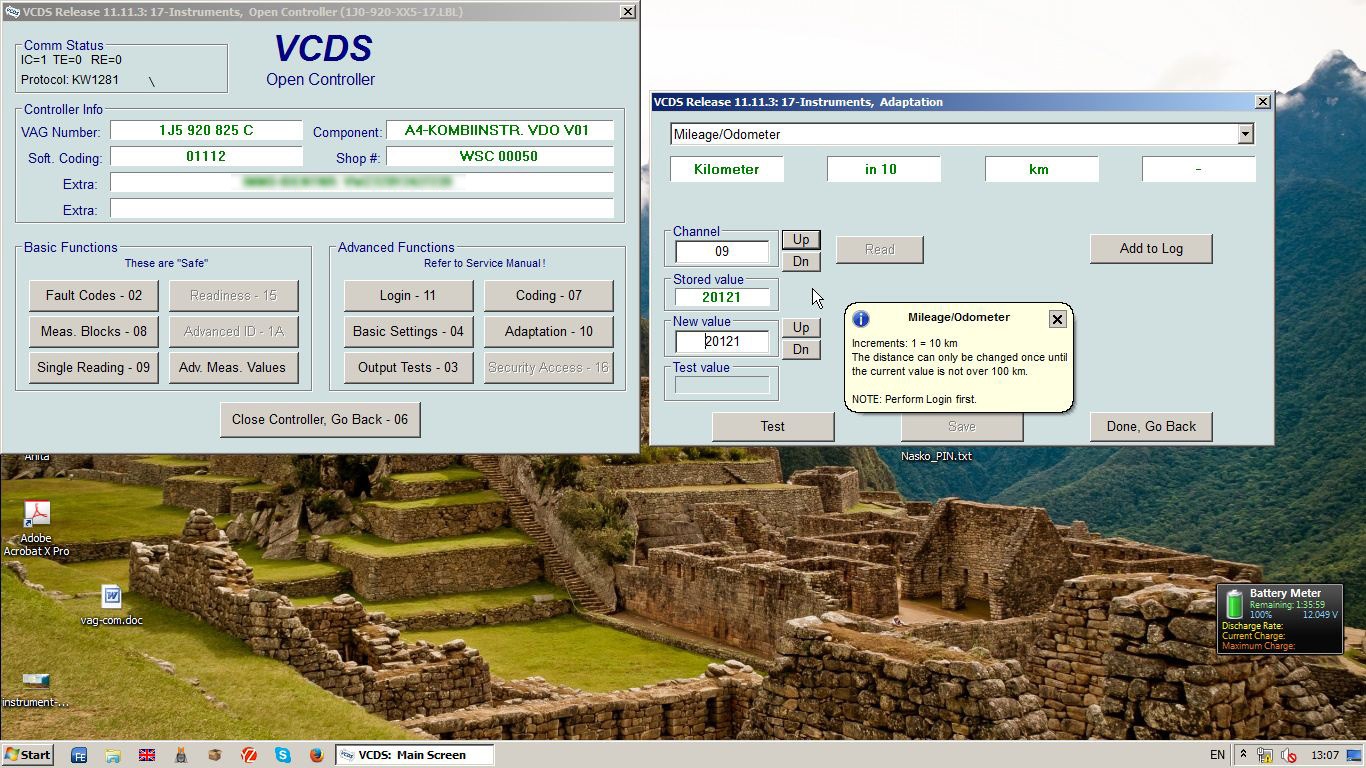Open Fault Codes - 02
Image resolution: width=1366 pixels, height=768 pixels.
coord(94,296)
